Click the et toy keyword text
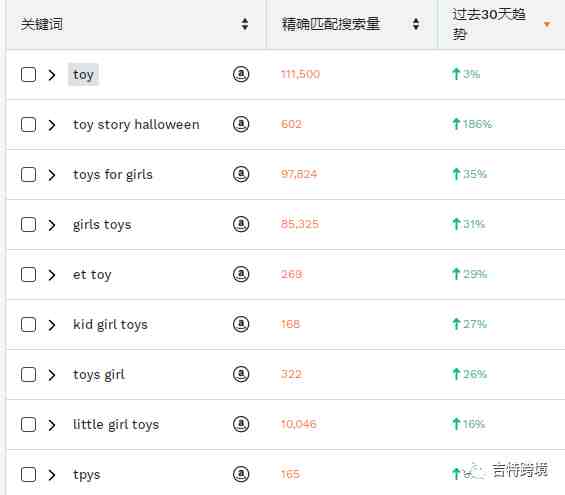The width and height of the screenshot is (565, 495). coord(92,275)
